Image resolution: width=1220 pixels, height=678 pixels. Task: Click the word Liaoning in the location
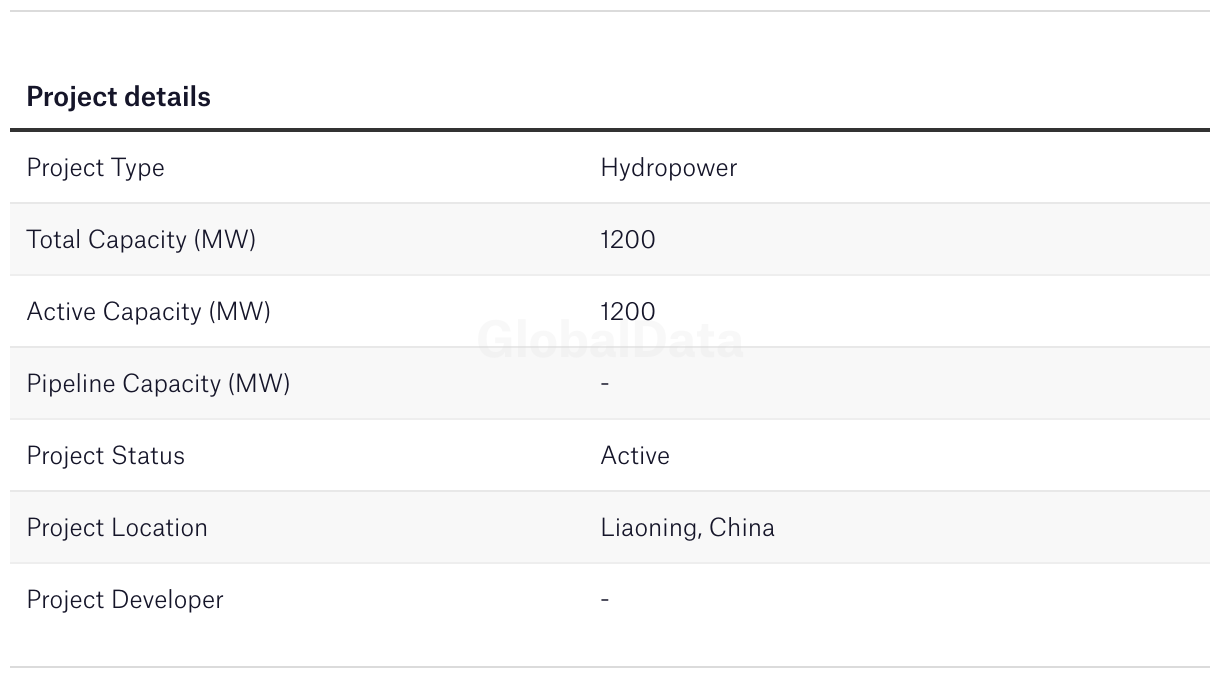pyautogui.click(x=650, y=528)
